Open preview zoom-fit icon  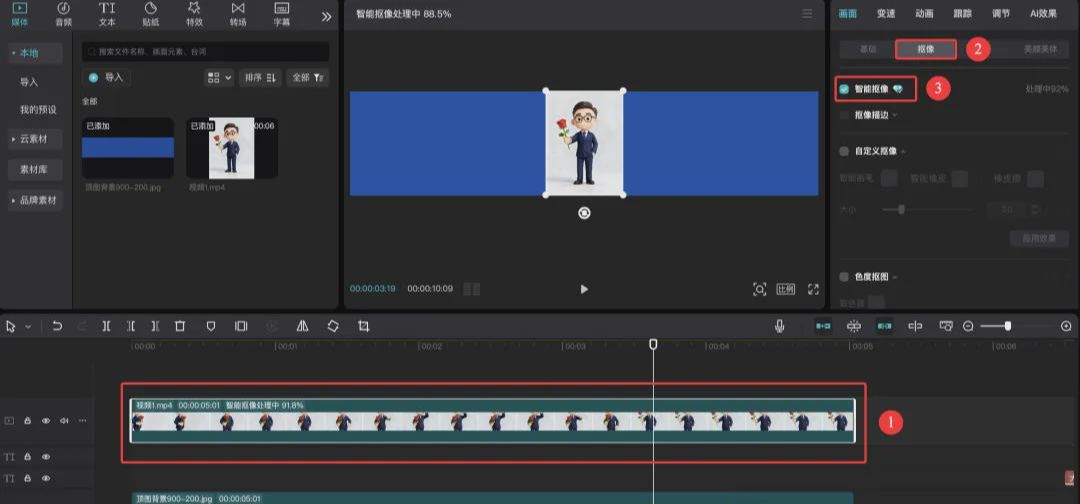(760, 289)
